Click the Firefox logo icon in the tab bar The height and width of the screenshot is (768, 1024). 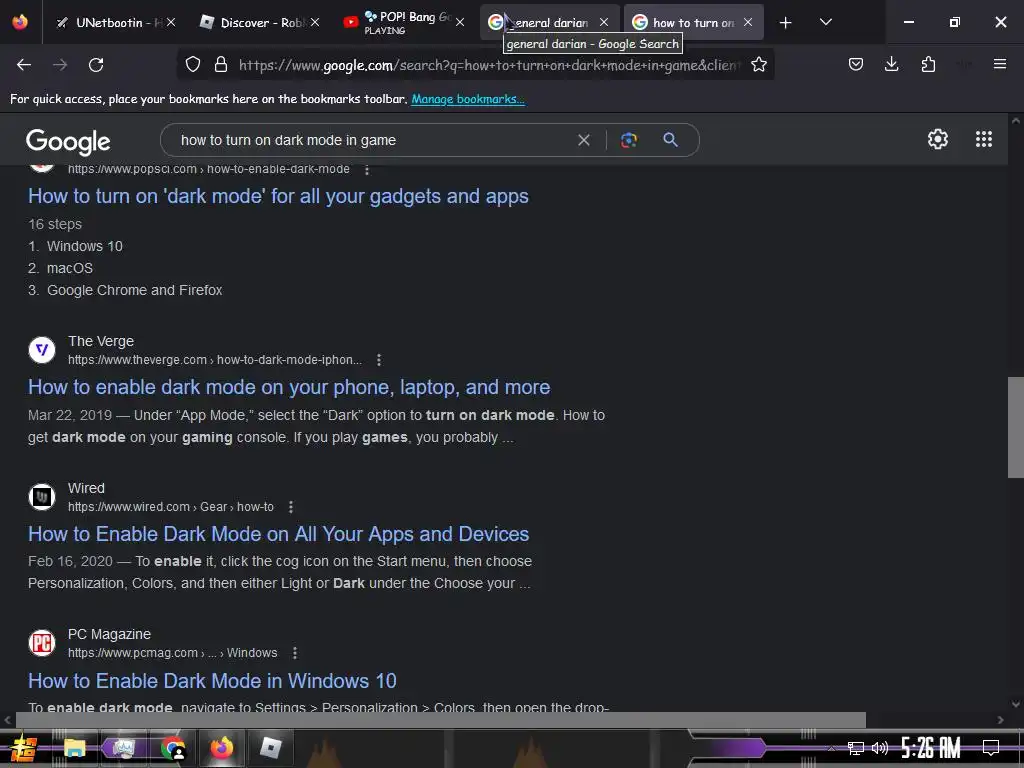[x=20, y=22]
